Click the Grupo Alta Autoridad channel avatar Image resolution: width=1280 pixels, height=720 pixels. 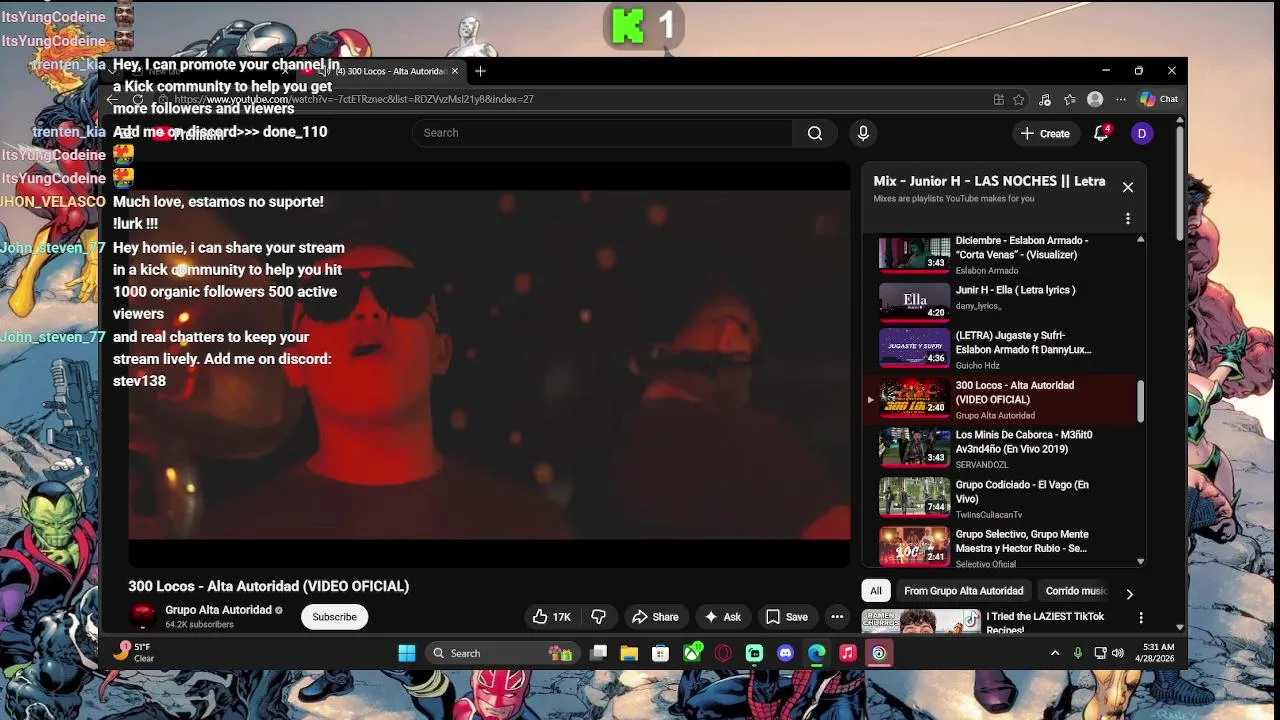pos(143,616)
